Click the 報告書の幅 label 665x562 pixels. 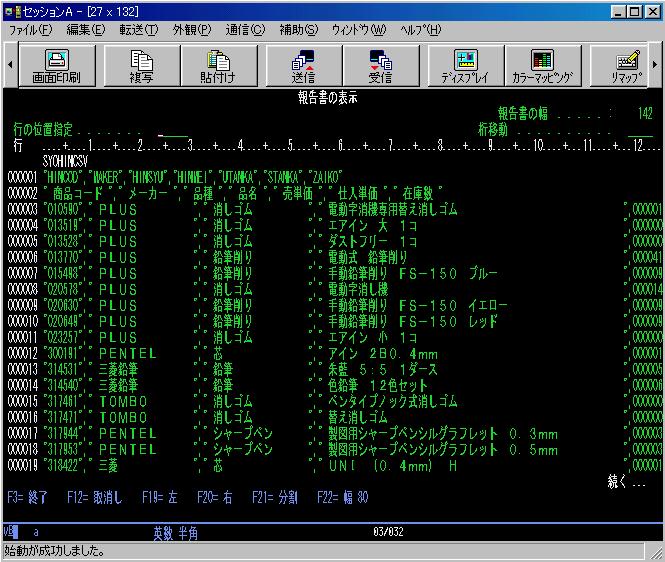[x=522, y=114]
